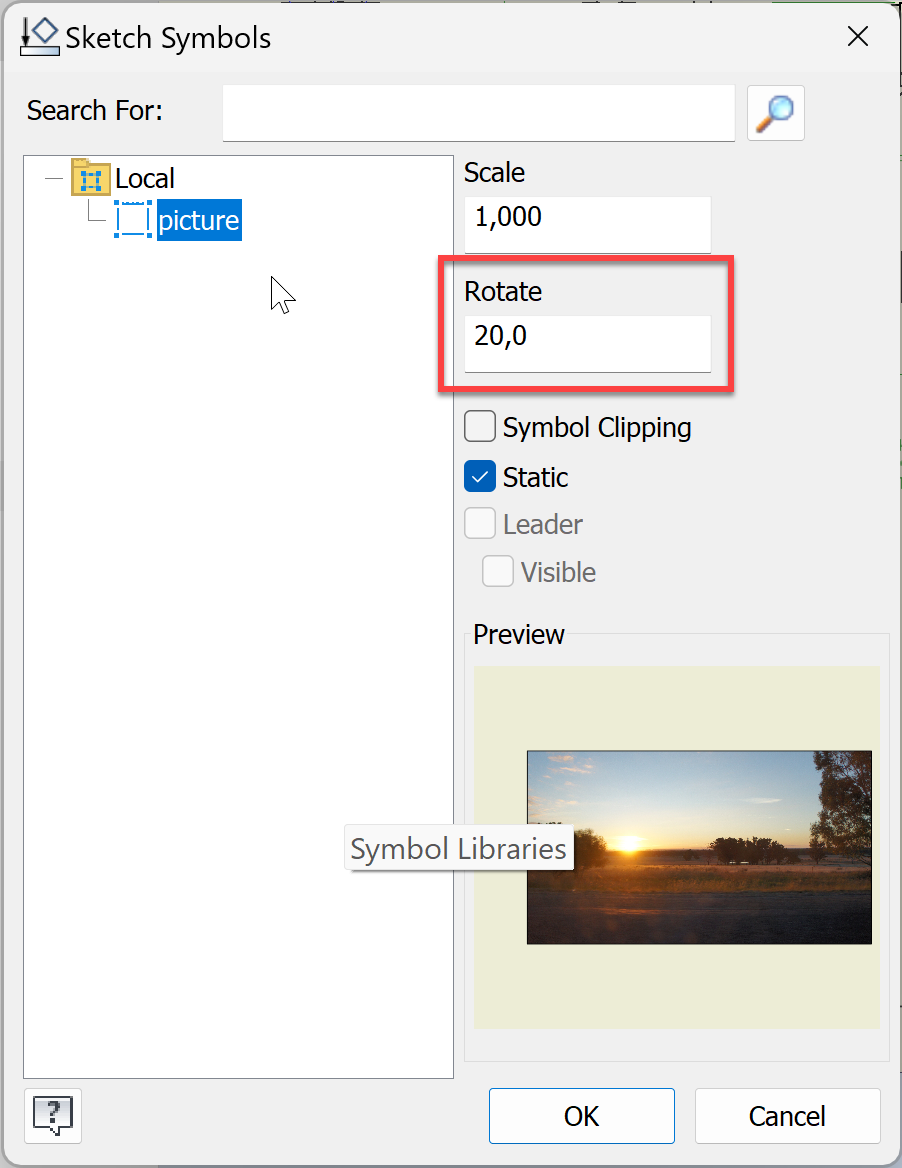This screenshot has width=902, height=1168.
Task: Click the magnifier search button
Action: pos(776,113)
